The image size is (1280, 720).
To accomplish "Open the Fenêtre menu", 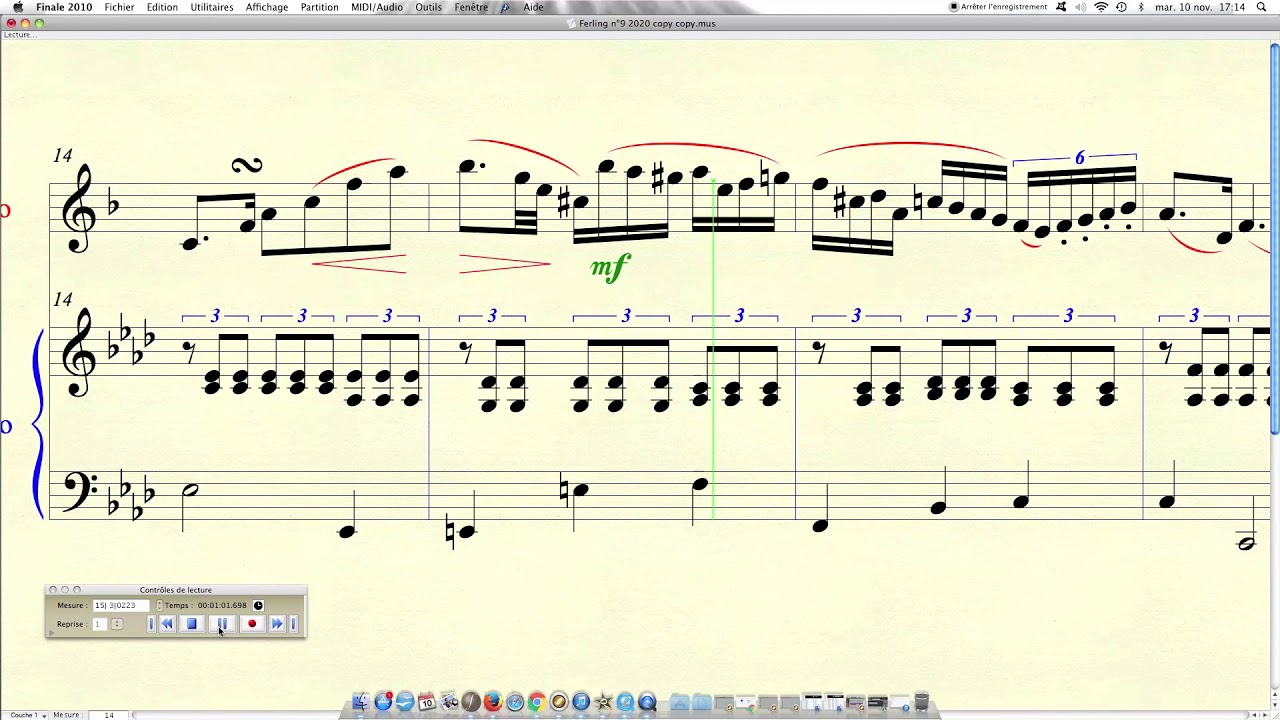I will pyautogui.click(x=471, y=7).
